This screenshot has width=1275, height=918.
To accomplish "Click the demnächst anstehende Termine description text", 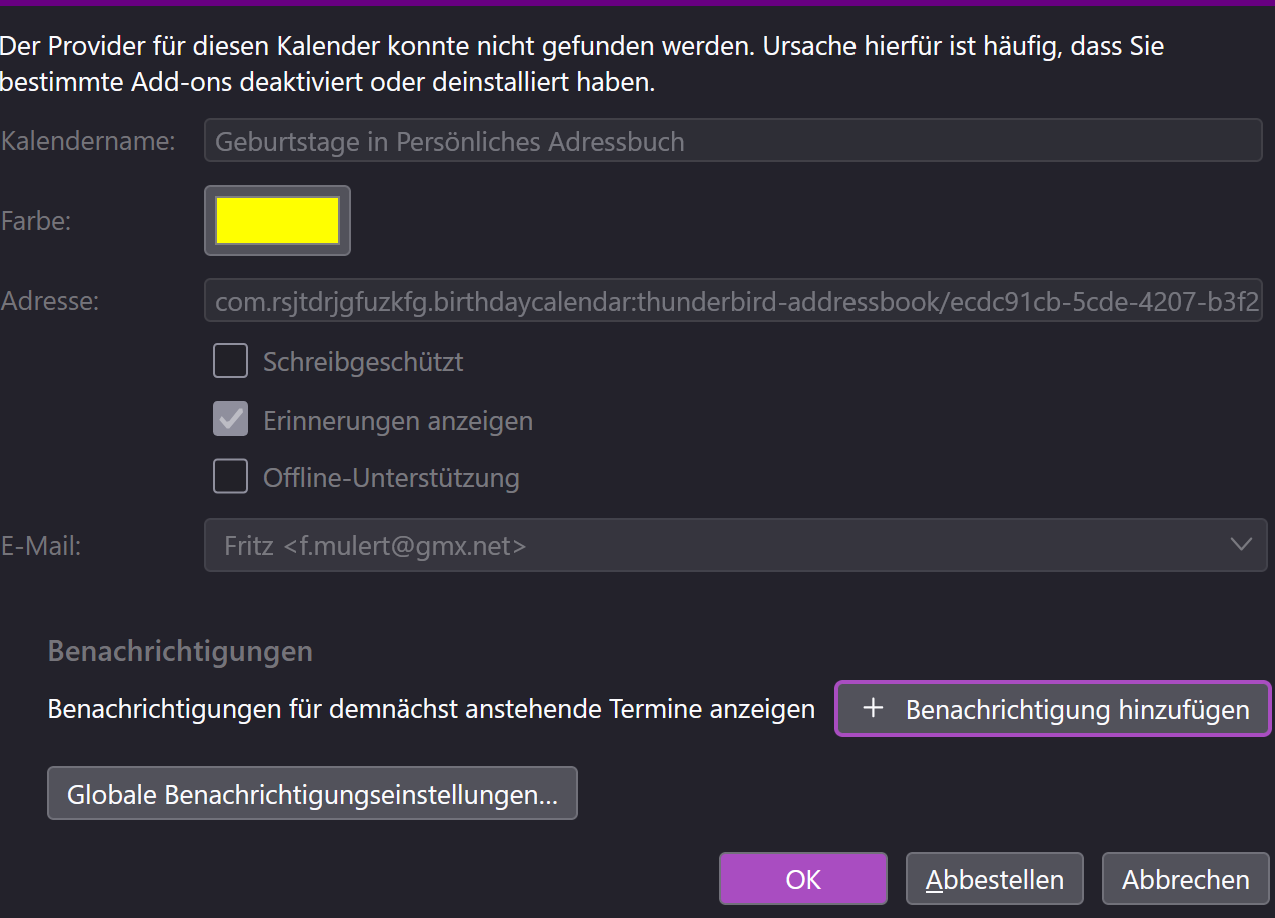I will (x=431, y=709).
